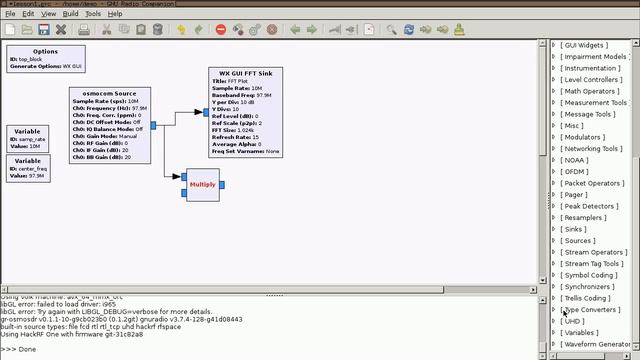This screenshot has width=640, height=360.
Task: Click the Paste clipboard icon
Action: [141, 29]
